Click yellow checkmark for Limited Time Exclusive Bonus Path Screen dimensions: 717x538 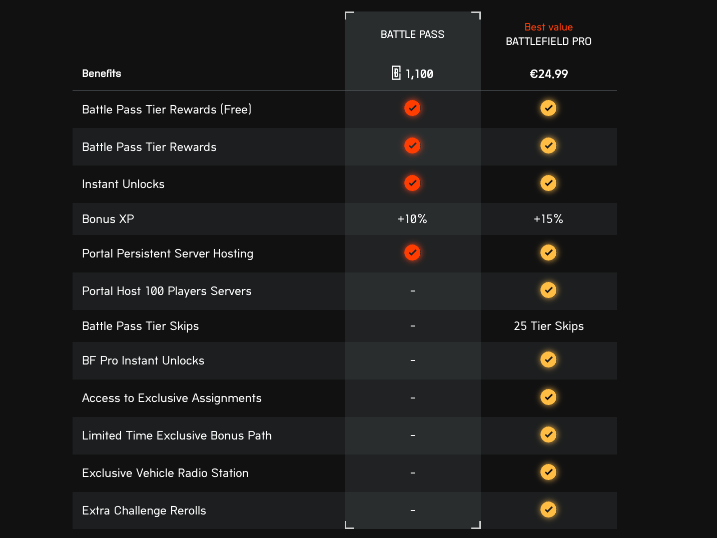click(548, 435)
